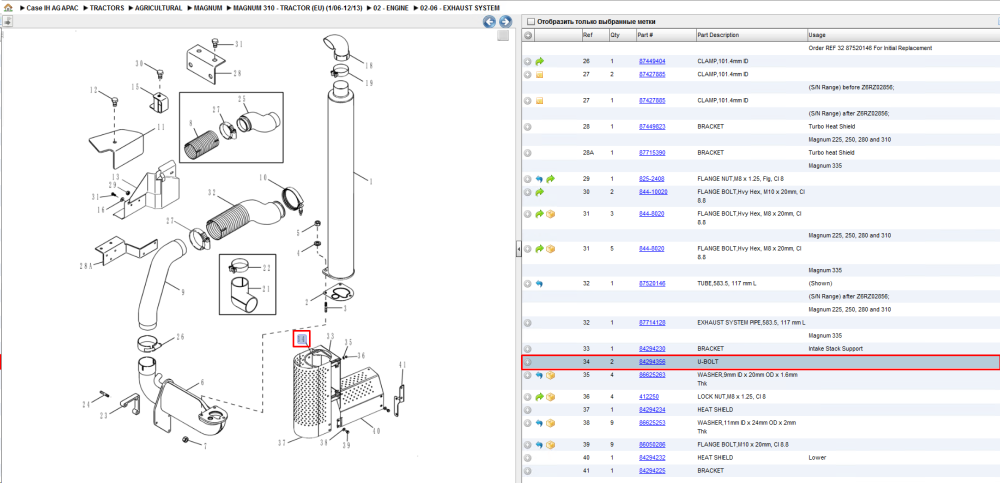Select the 'Intake Stack Support' usage text
1000x483 pixels.
point(834,349)
